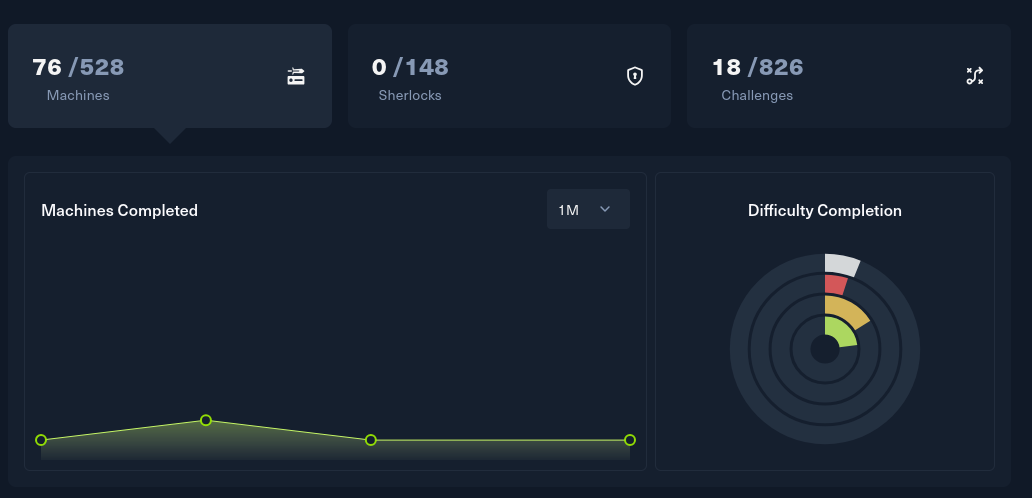
Task: Click the Challenges strategy icon
Action: (975, 76)
